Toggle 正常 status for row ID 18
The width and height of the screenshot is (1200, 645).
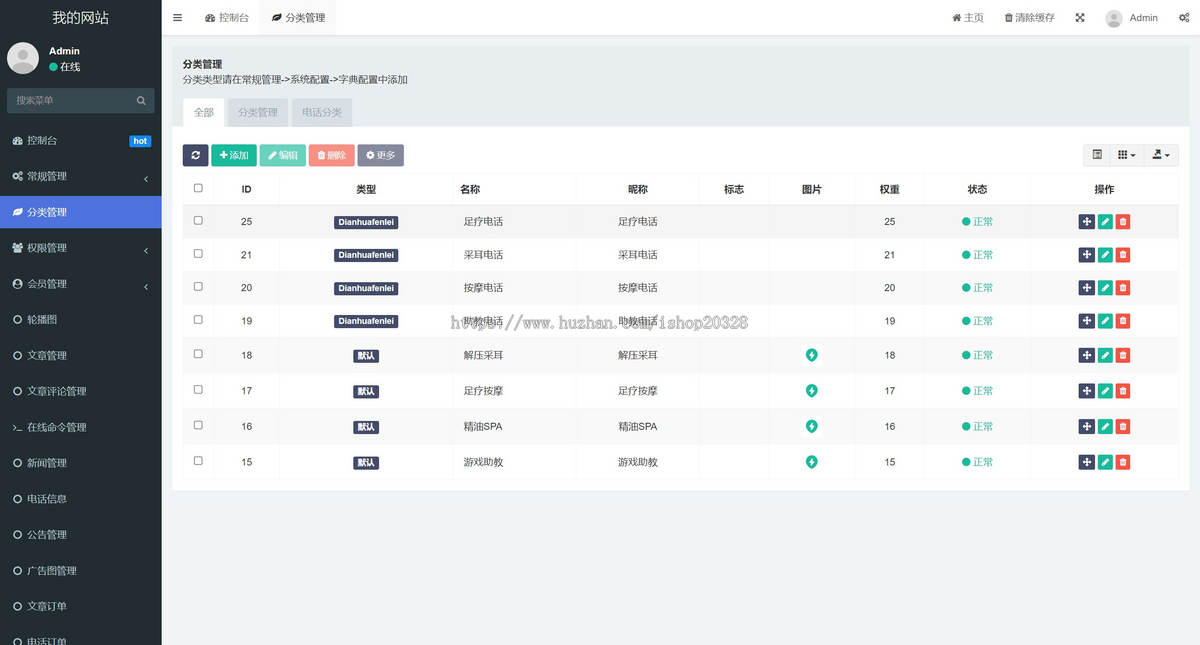977,355
